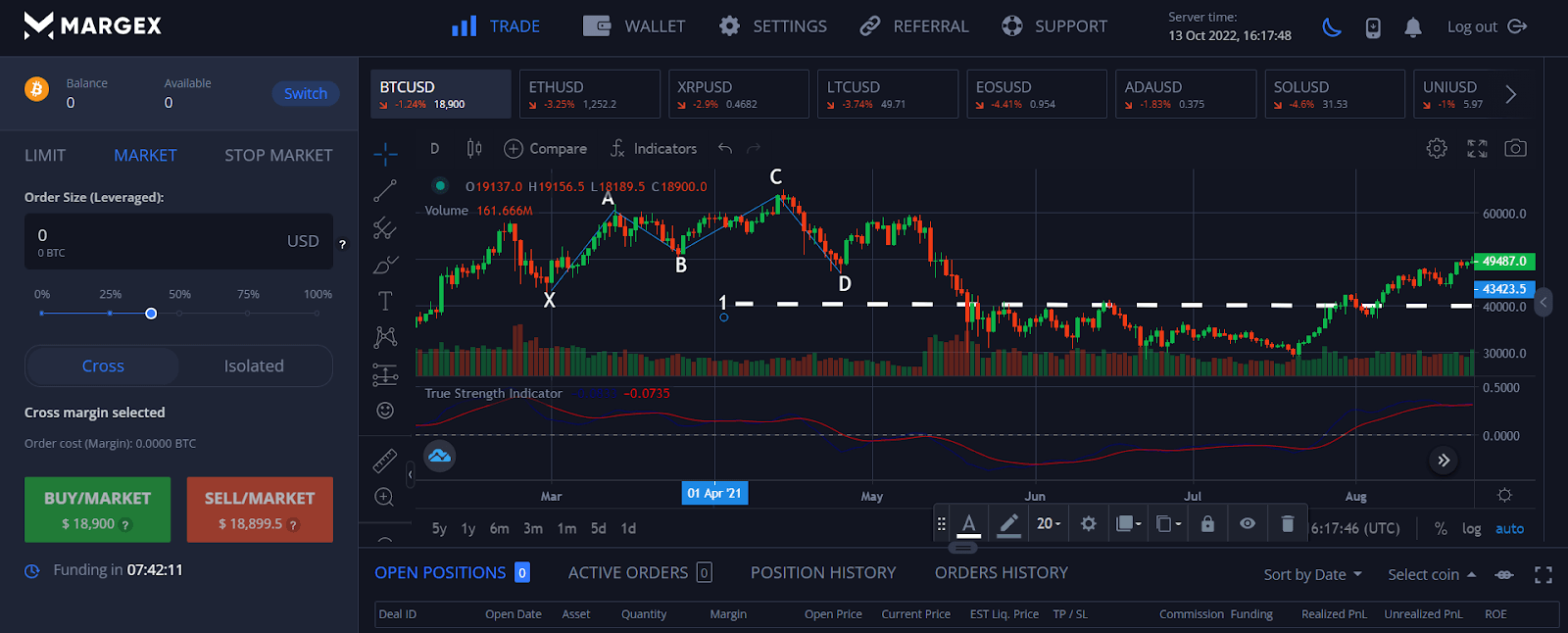The height and width of the screenshot is (633, 1568).
Task: Open the LIMIT order tab
Action: click(x=45, y=155)
